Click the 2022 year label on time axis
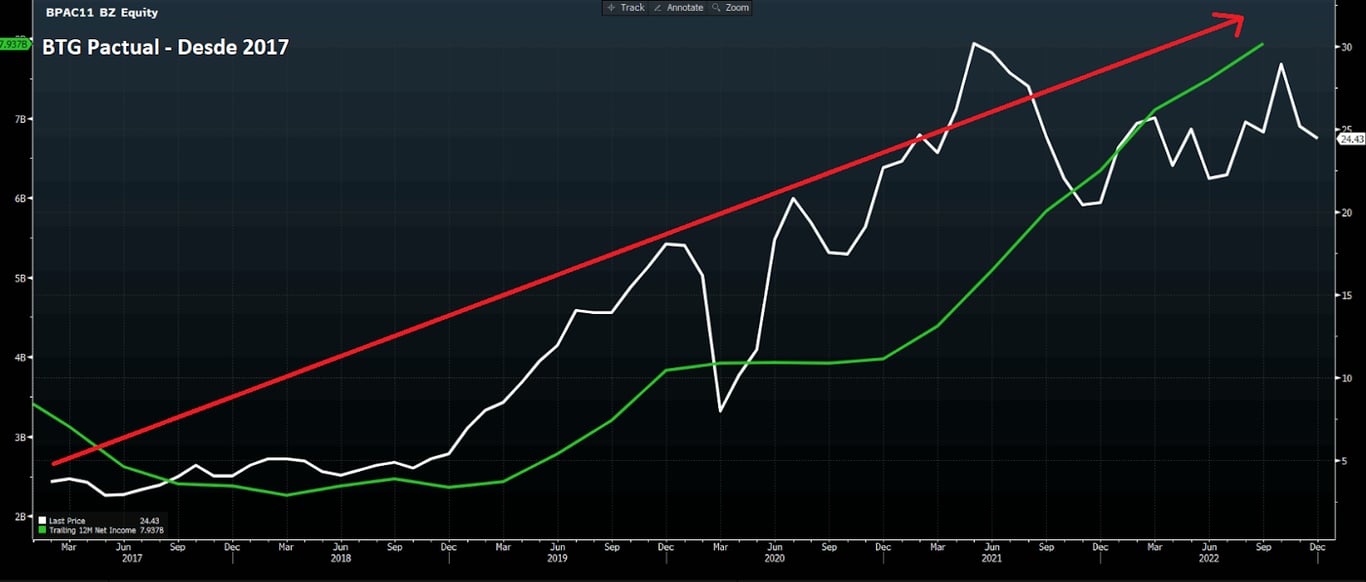 (1208, 560)
